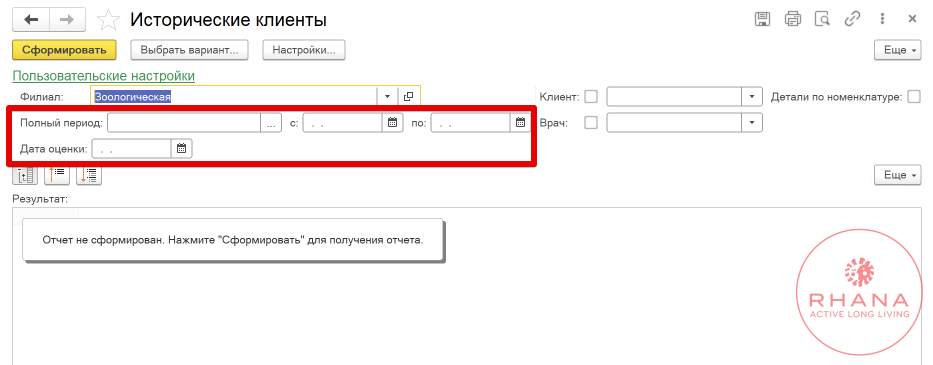Open Пользовательские настройки link

104,76
